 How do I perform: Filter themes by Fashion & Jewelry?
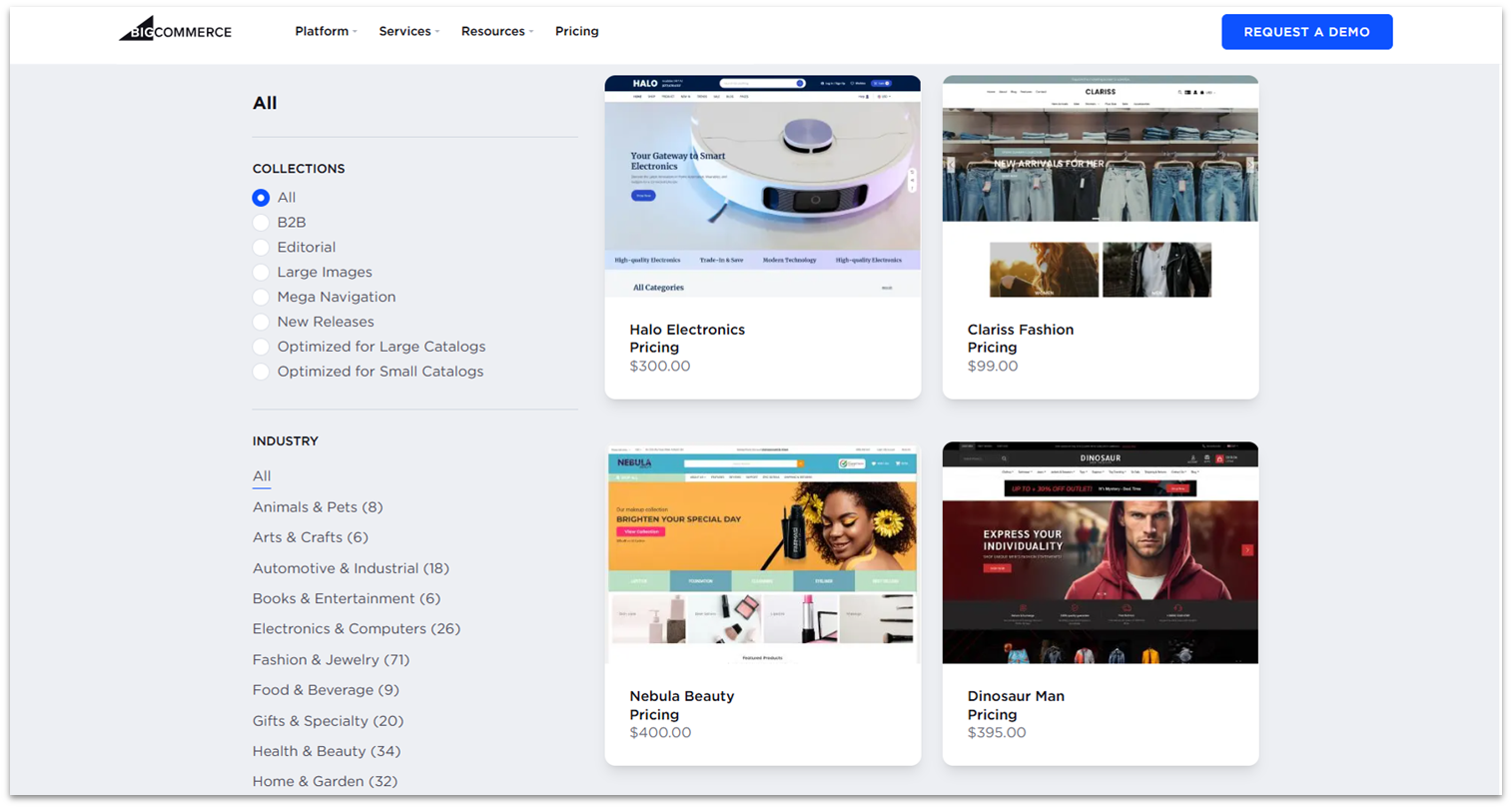point(331,659)
